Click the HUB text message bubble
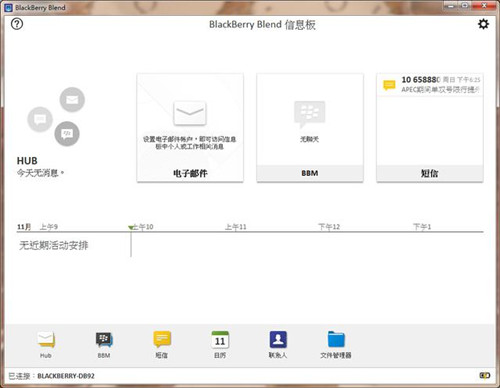The width and height of the screenshot is (500, 388). [40, 119]
